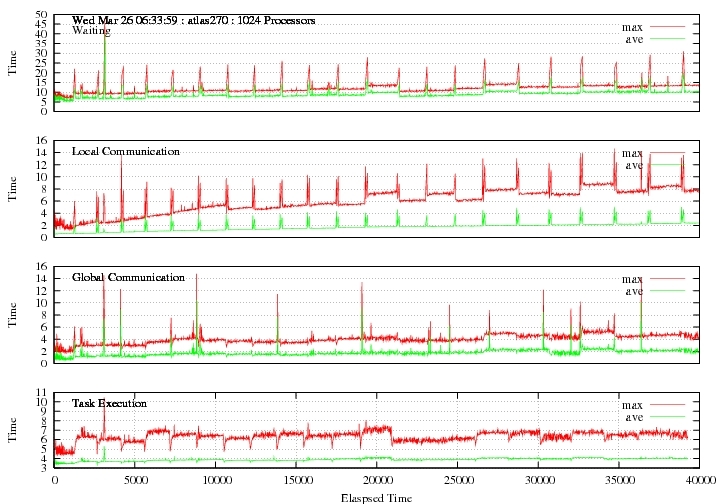Click the 'ave' legend label in Task Execution plot
This screenshot has height=504, width=720.
pos(634,417)
